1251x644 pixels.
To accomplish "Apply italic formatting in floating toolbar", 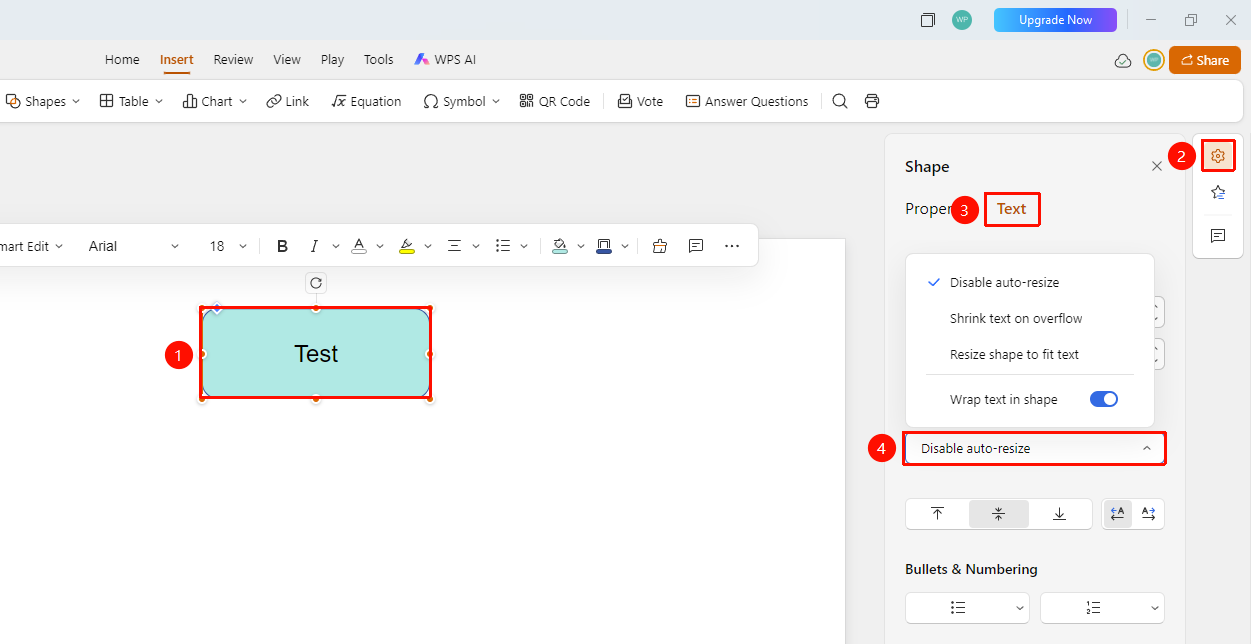I will point(314,246).
